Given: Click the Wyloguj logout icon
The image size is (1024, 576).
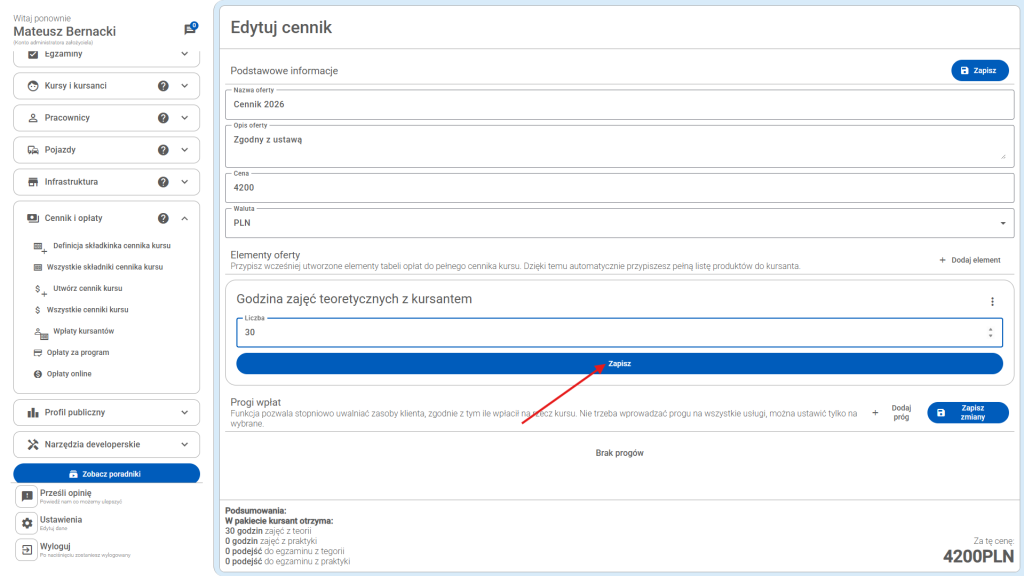Looking at the screenshot, I should (27, 550).
